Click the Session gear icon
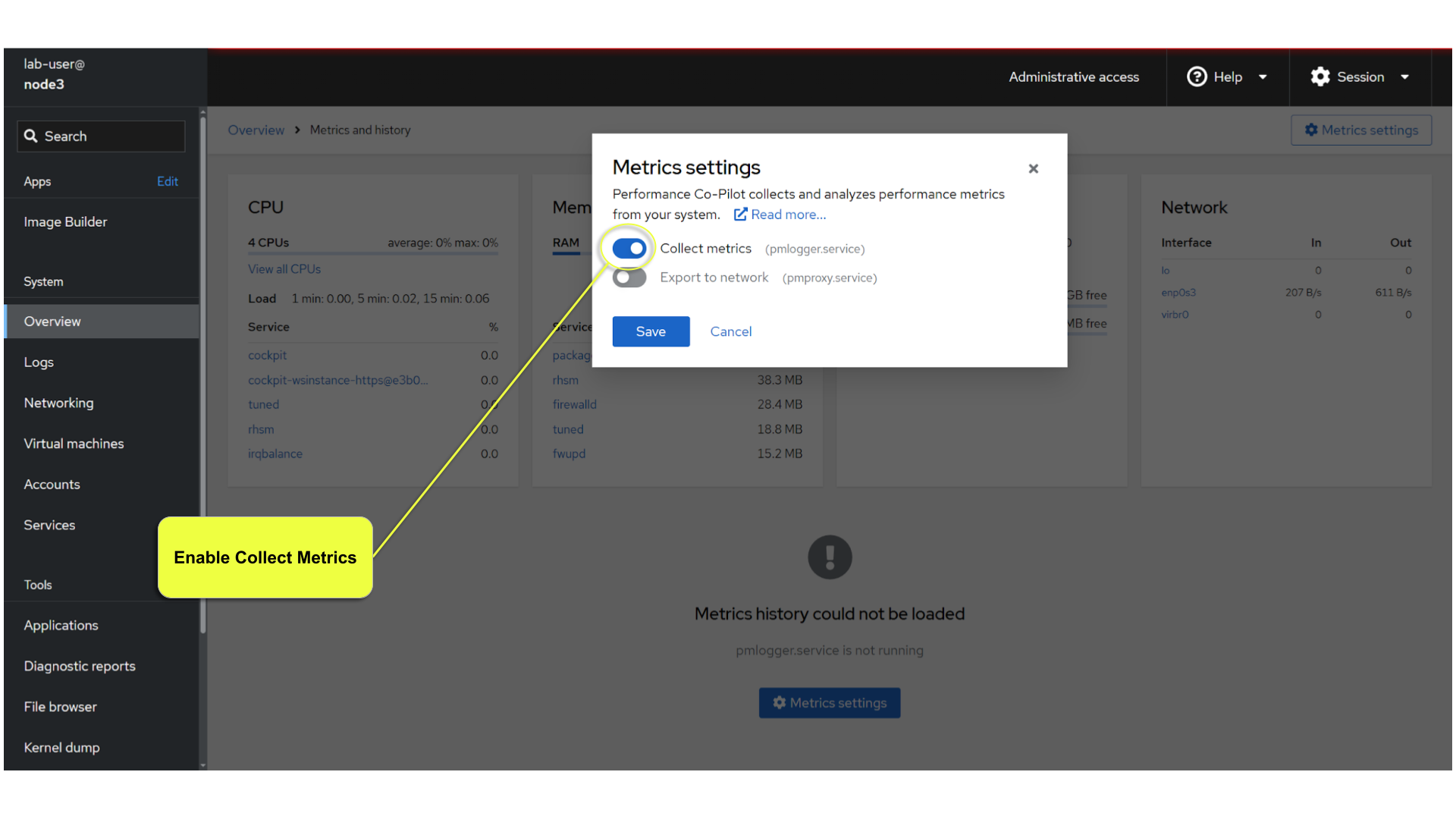This screenshot has height=819, width=1456. click(1319, 77)
